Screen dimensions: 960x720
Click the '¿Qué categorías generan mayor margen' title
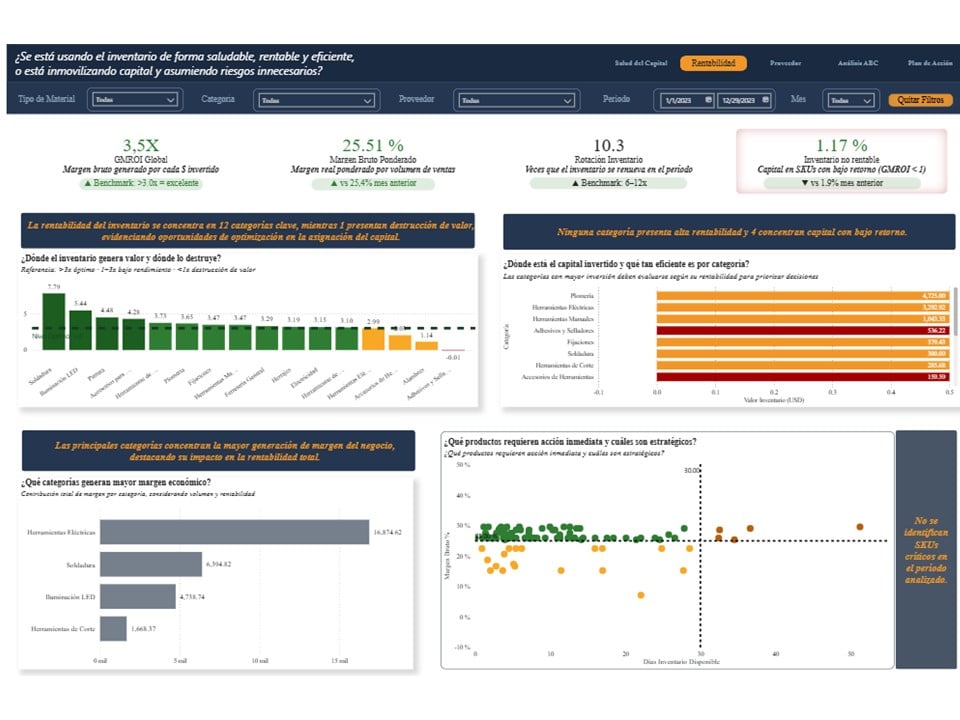click(116, 482)
